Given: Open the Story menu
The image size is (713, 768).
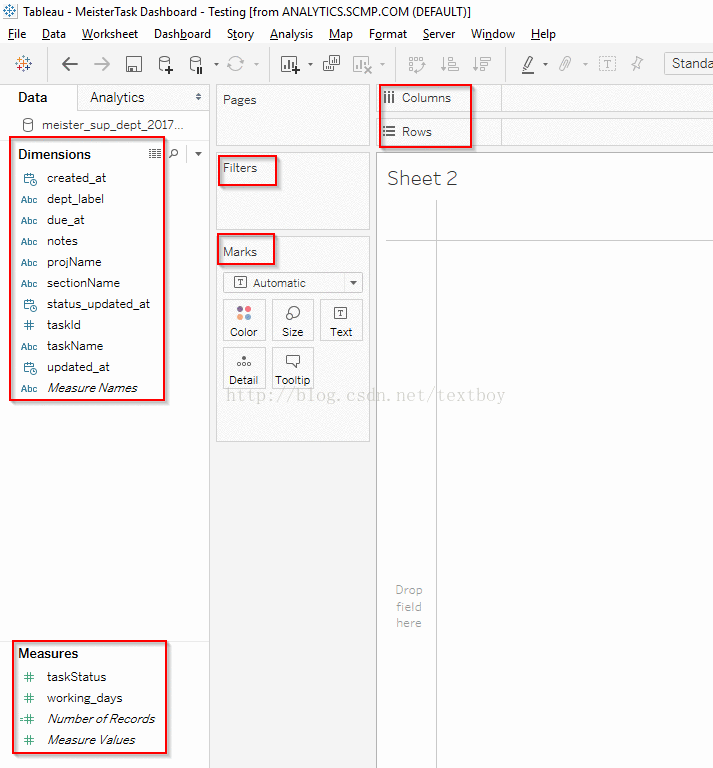Looking at the screenshot, I should [x=240, y=34].
